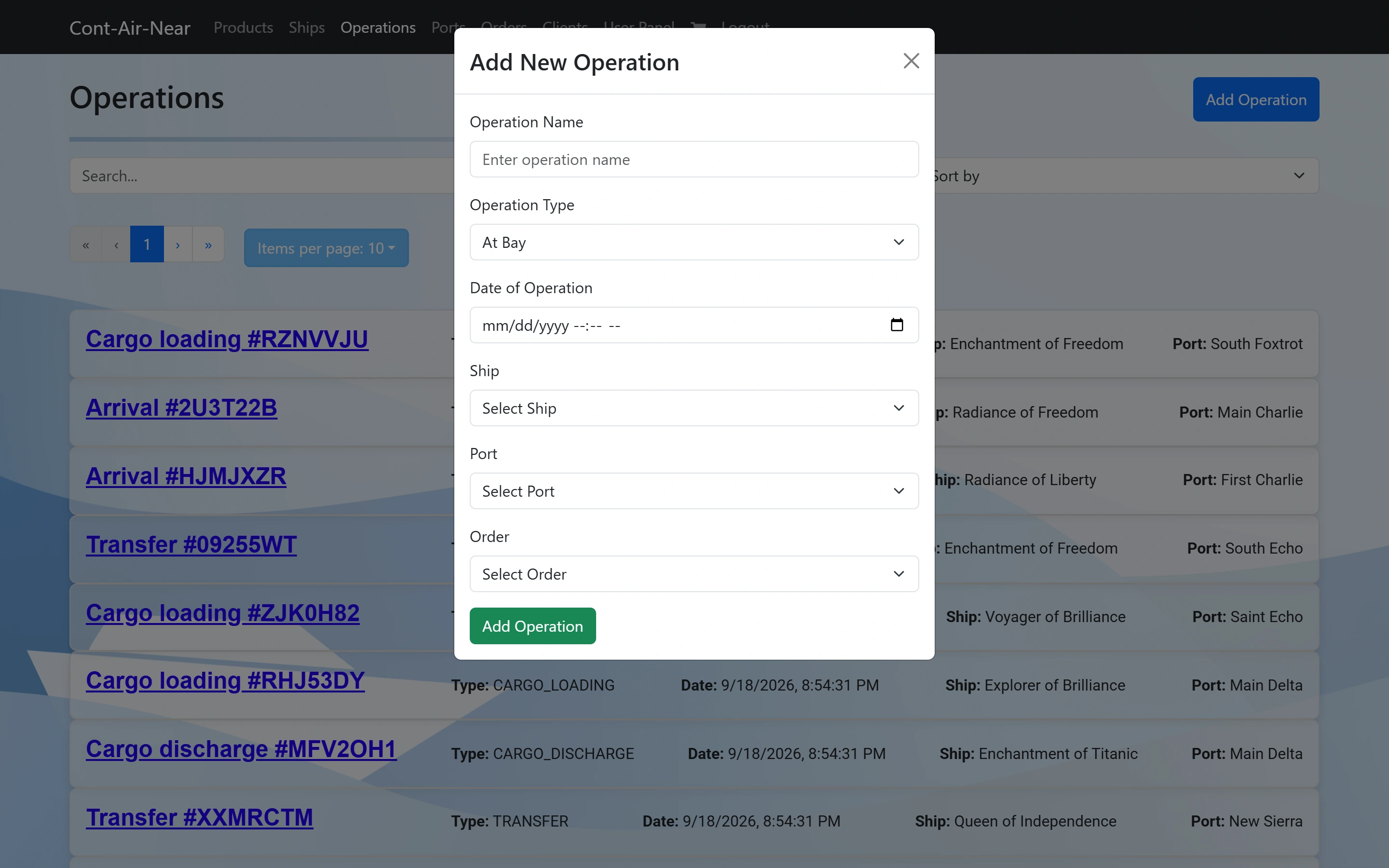Viewport: 1389px width, 868px height.
Task: Click 'Ship: Queen of Independence' text
Action: click(1015, 821)
